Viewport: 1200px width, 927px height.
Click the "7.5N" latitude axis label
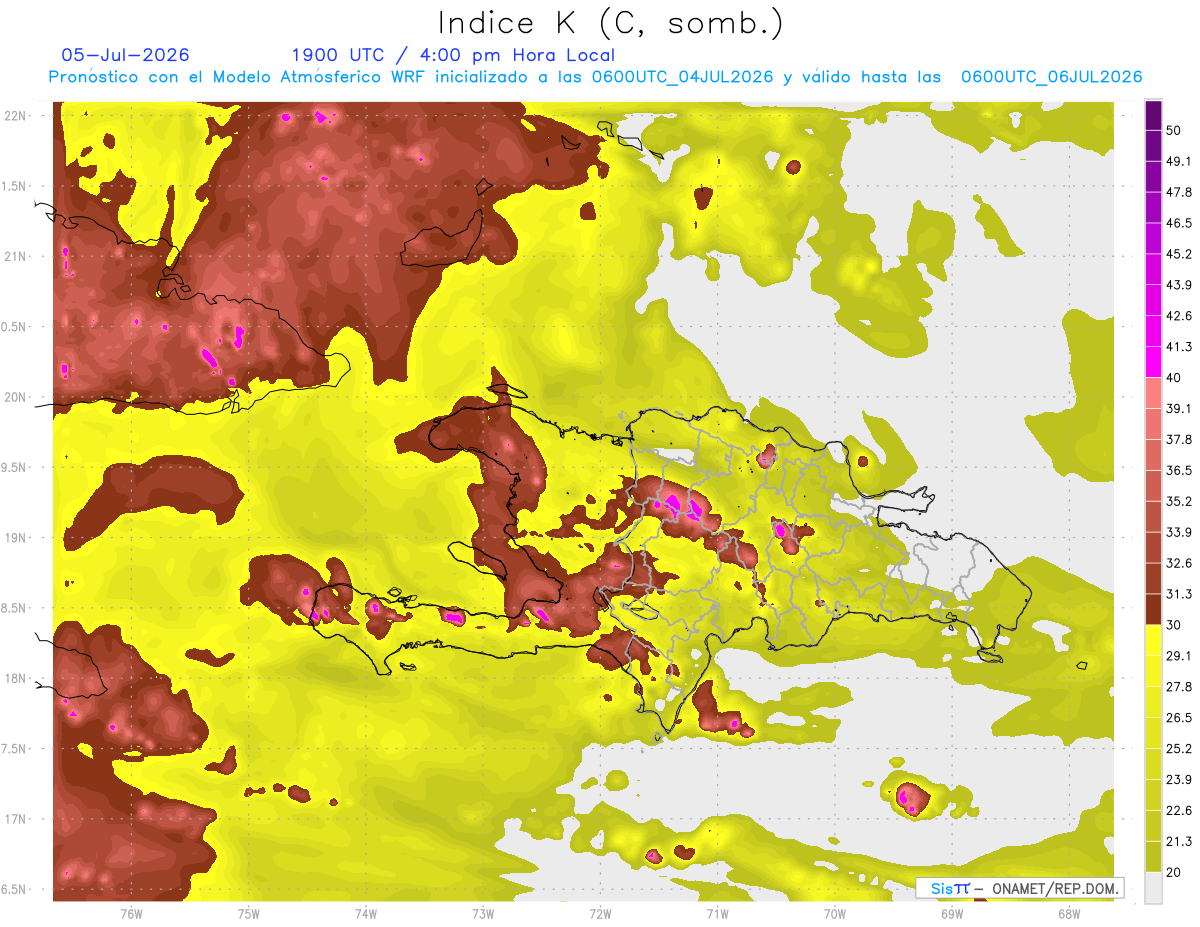(13, 749)
